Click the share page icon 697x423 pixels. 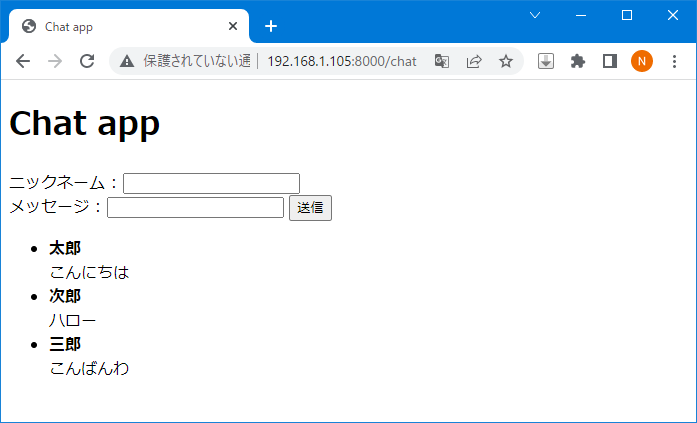point(474,61)
